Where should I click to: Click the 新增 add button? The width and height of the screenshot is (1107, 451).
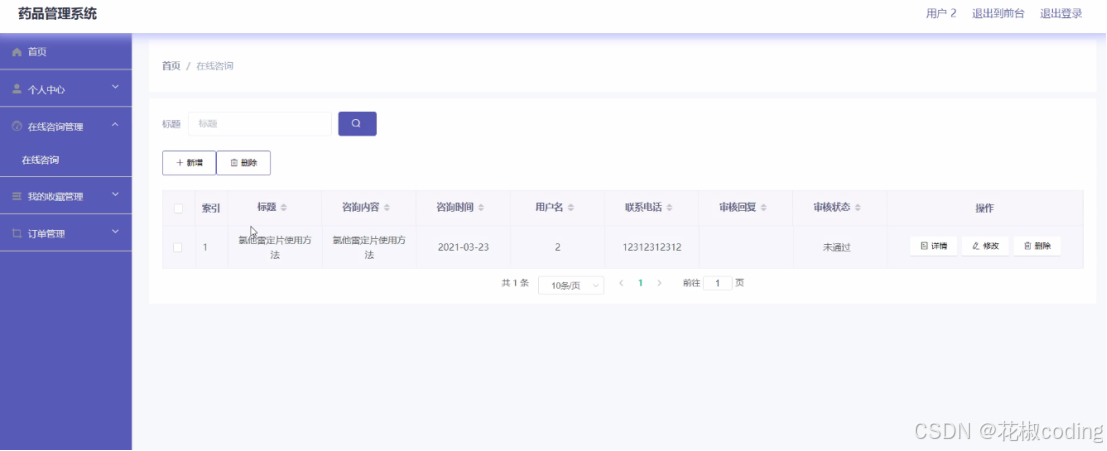click(x=189, y=163)
